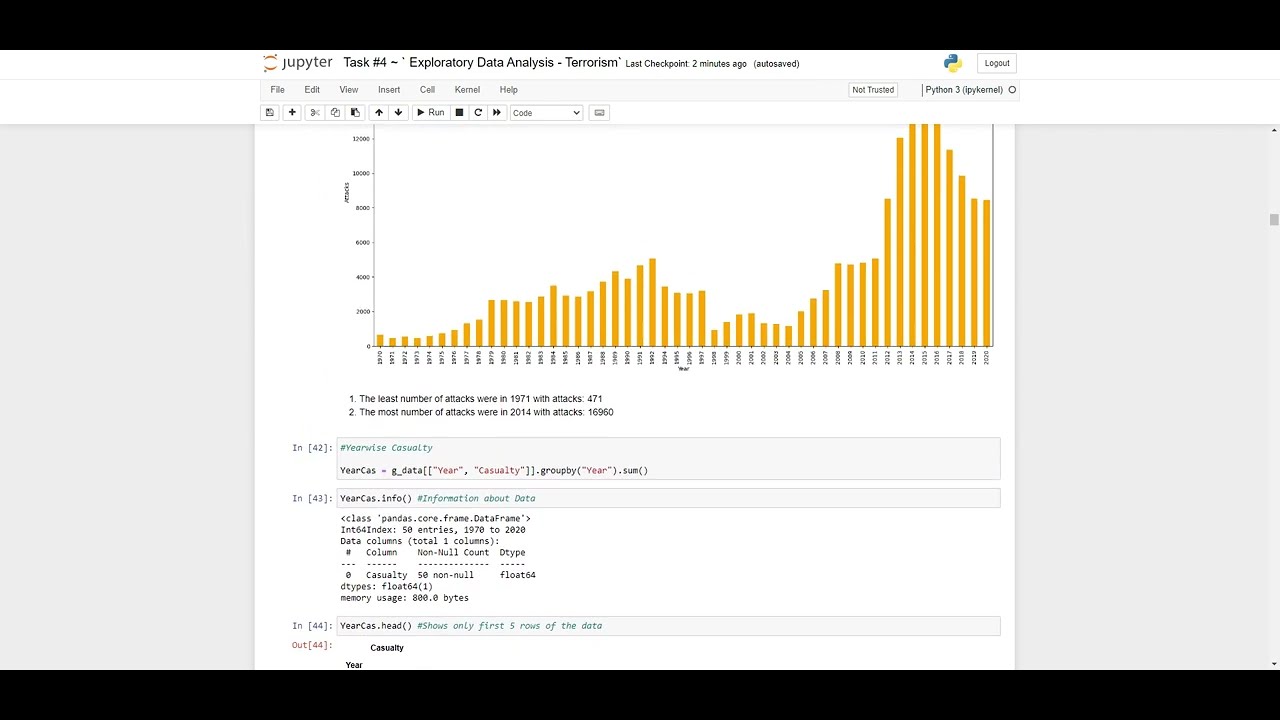
Task: Paste cells below icon
Action: coord(355,113)
